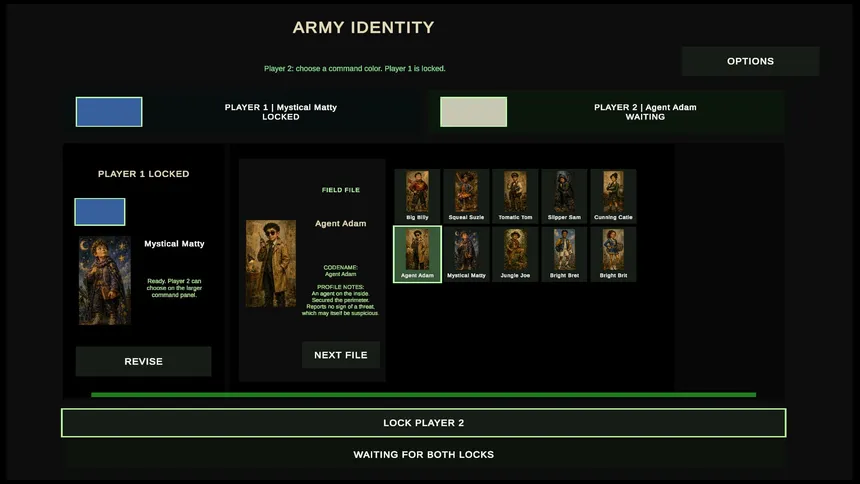860x484 pixels.
Task: Pick the Mystical Matty card in grid
Action: (466, 254)
